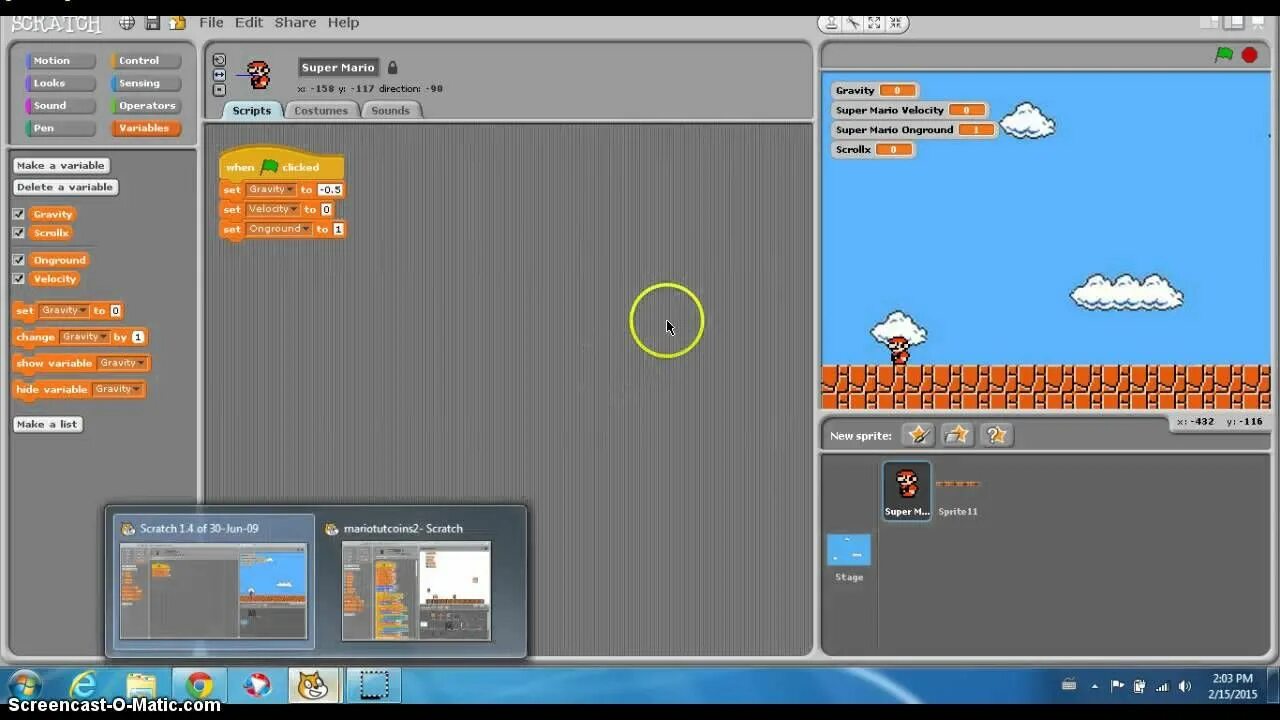Choose don't rotate style button

point(219,90)
